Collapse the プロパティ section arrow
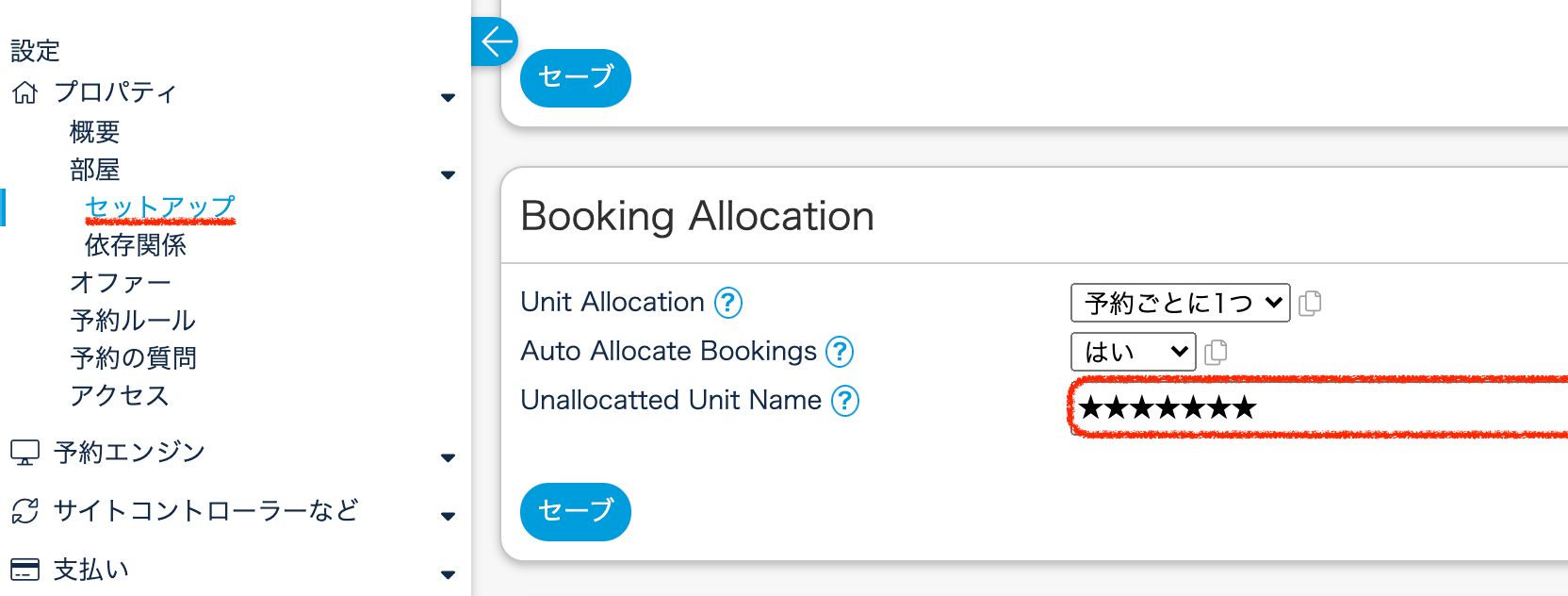The width and height of the screenshot is (1568, 596). [x=448, y=97]
